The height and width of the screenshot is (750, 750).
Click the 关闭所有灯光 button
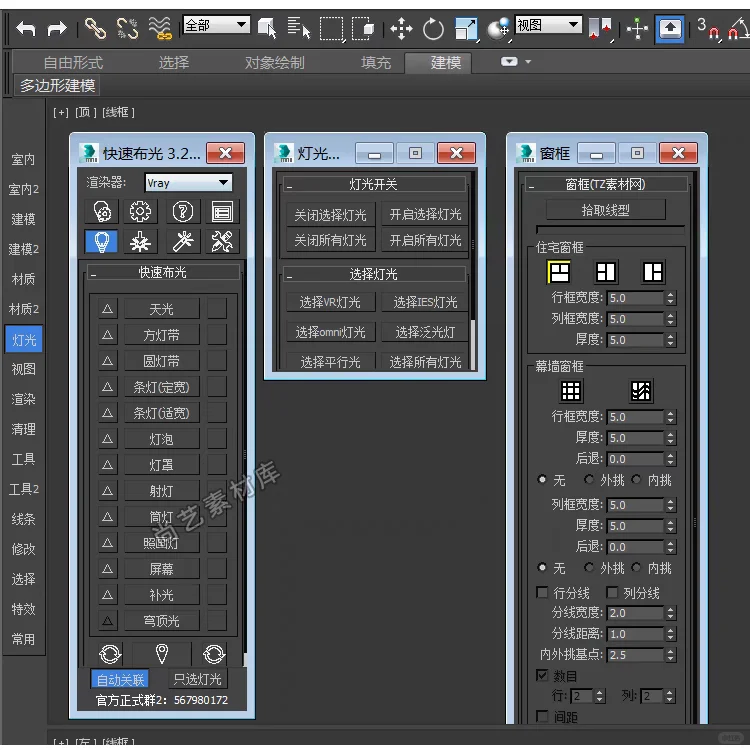[x=331, y=240]
